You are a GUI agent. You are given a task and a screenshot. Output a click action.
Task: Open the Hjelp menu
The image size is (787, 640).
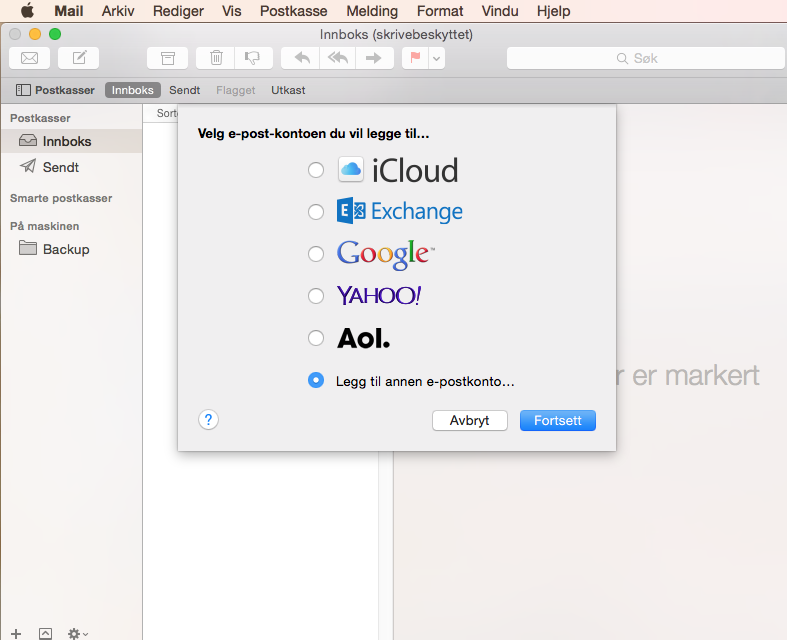coord(554,11)
